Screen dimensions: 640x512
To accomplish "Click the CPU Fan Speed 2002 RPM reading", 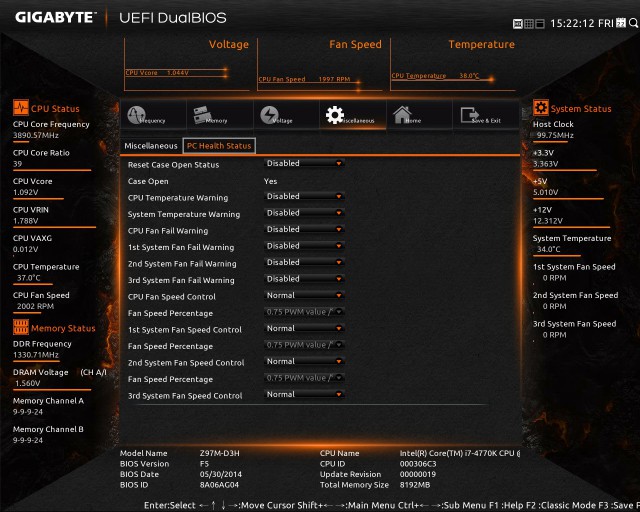I will (x=35, y=306).
